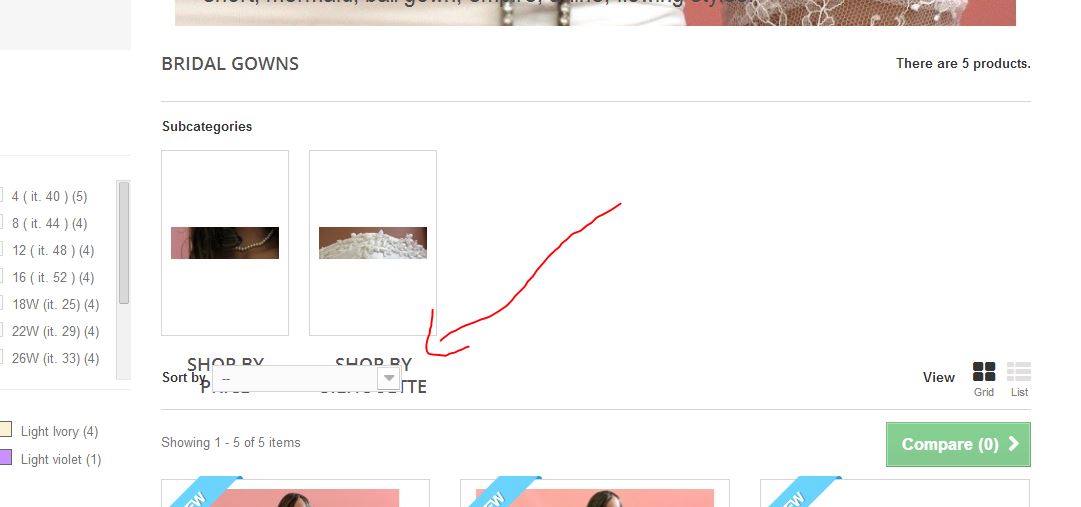
Task: Click the 22W (it. 29) size label
Action: [55, 331]
